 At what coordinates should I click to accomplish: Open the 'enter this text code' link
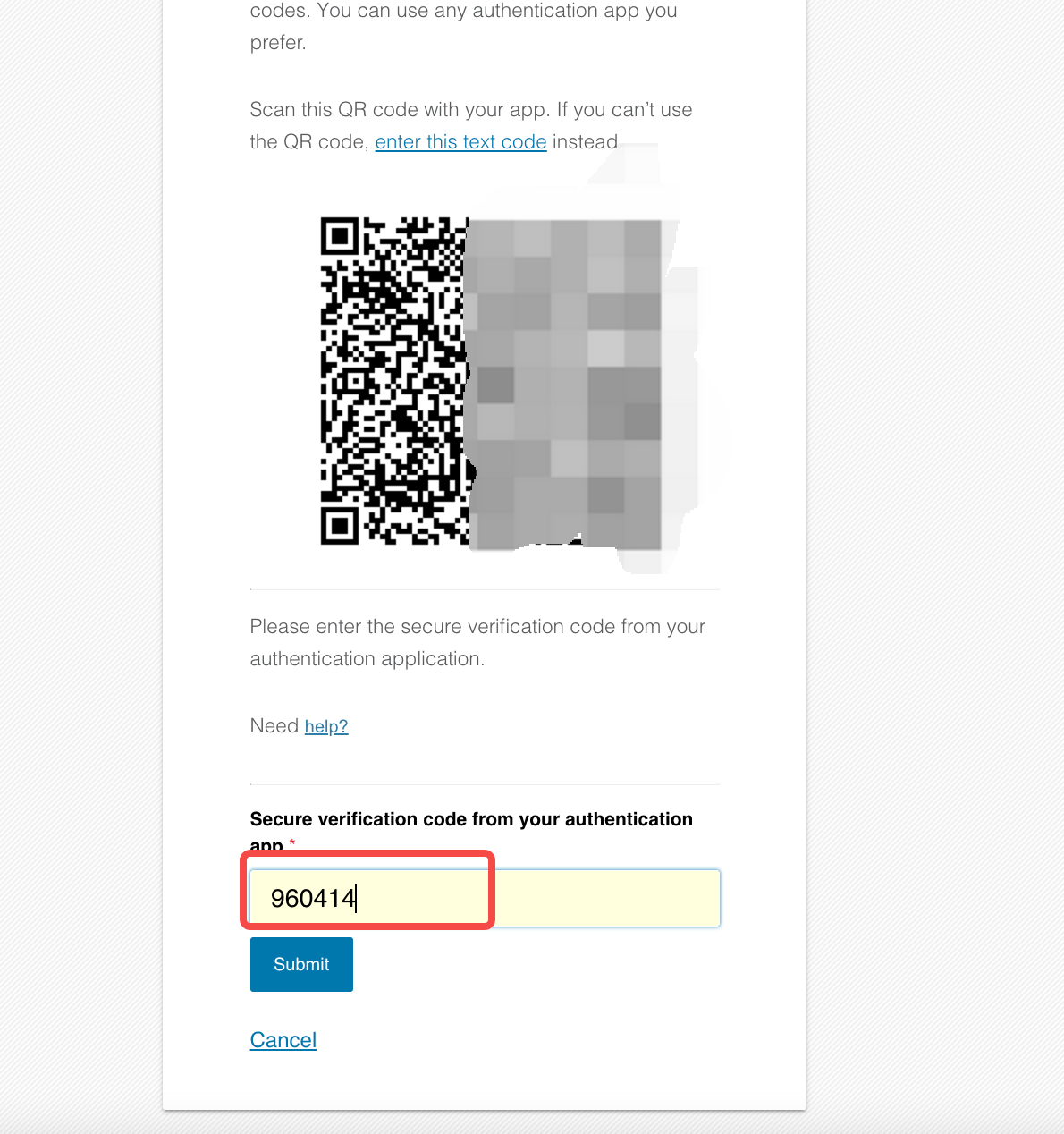coord(460,142)
